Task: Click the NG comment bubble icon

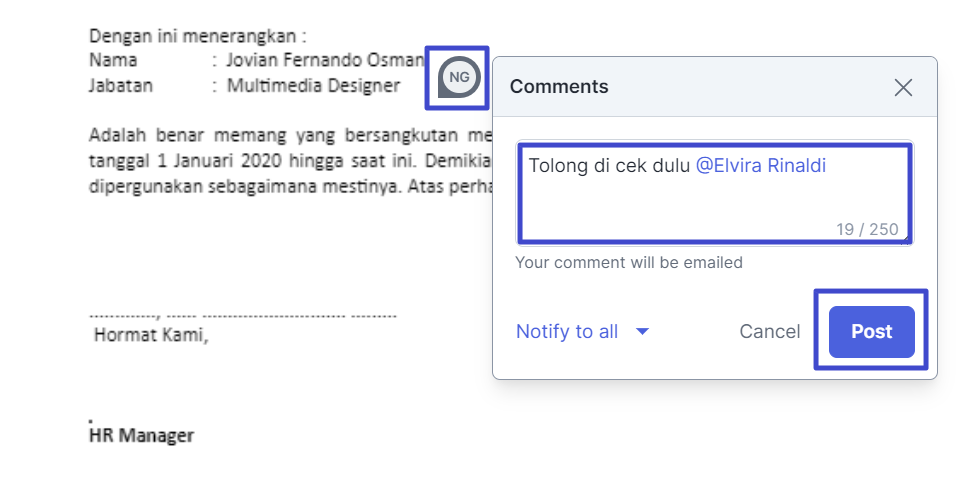Action: point(458,77)
